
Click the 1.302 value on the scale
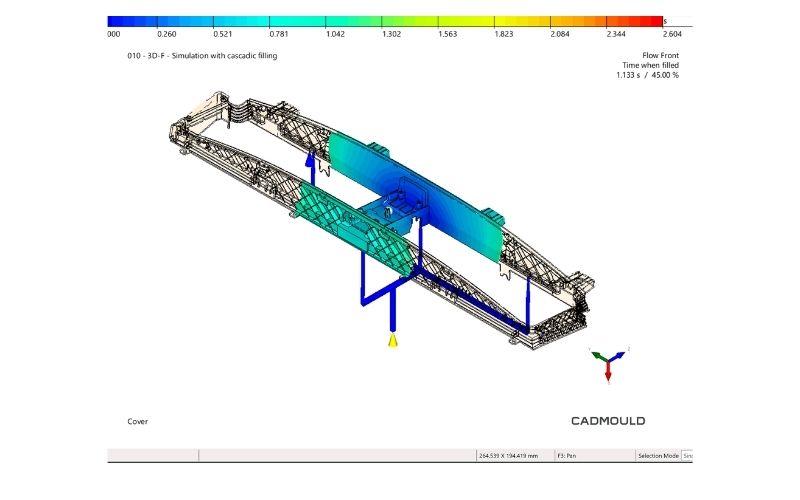pyautogui.click(x=391, y=34)
